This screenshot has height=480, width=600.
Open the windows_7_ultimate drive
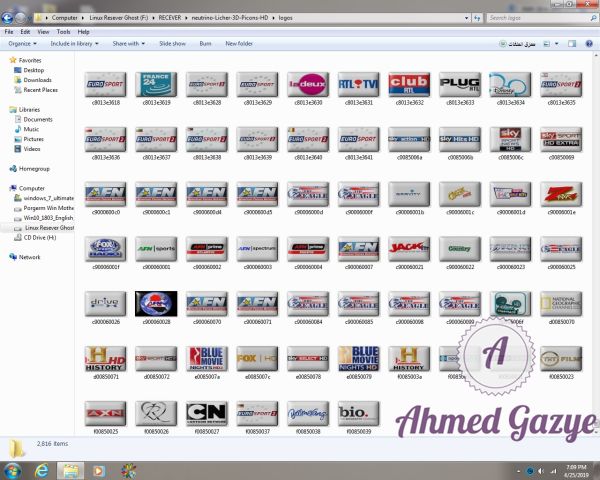pyautogui.click(x=44, y=198)
